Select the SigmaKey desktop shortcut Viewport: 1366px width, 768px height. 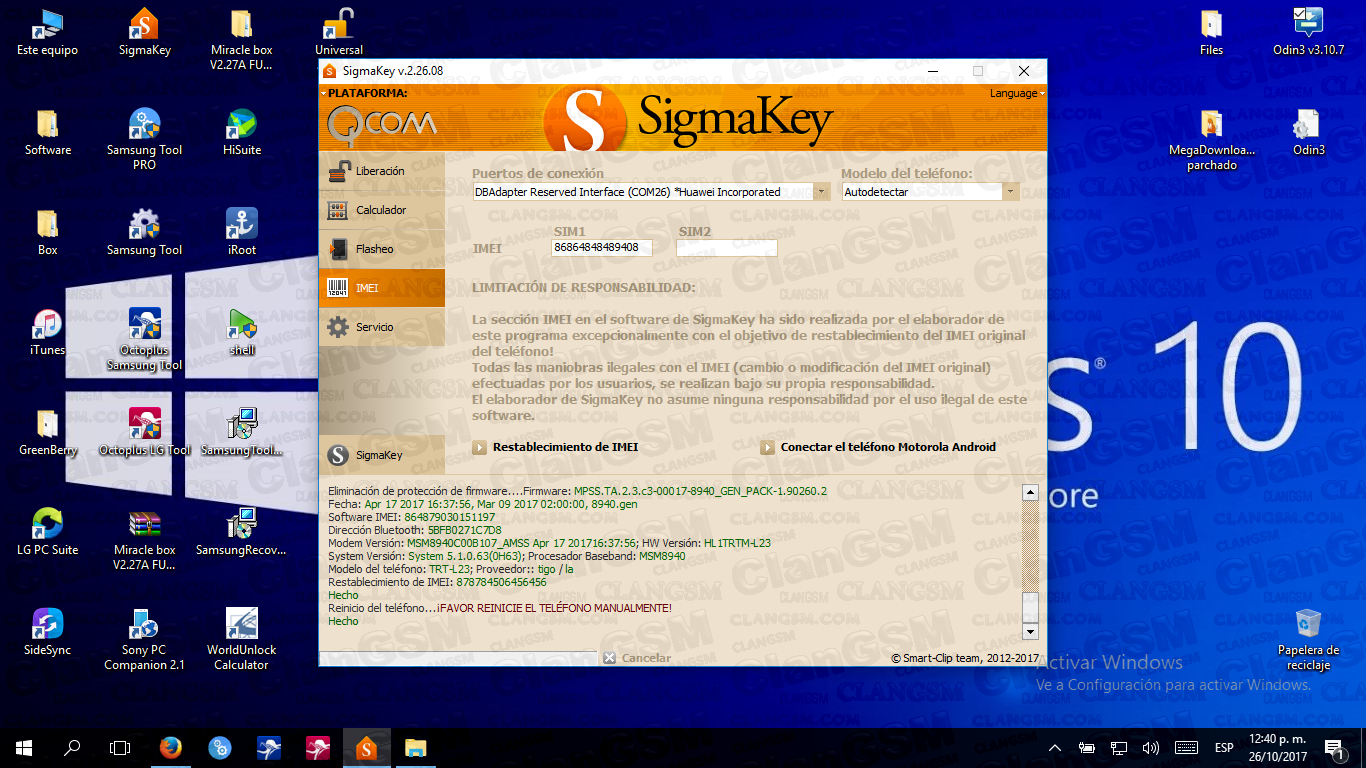[144, 32]
